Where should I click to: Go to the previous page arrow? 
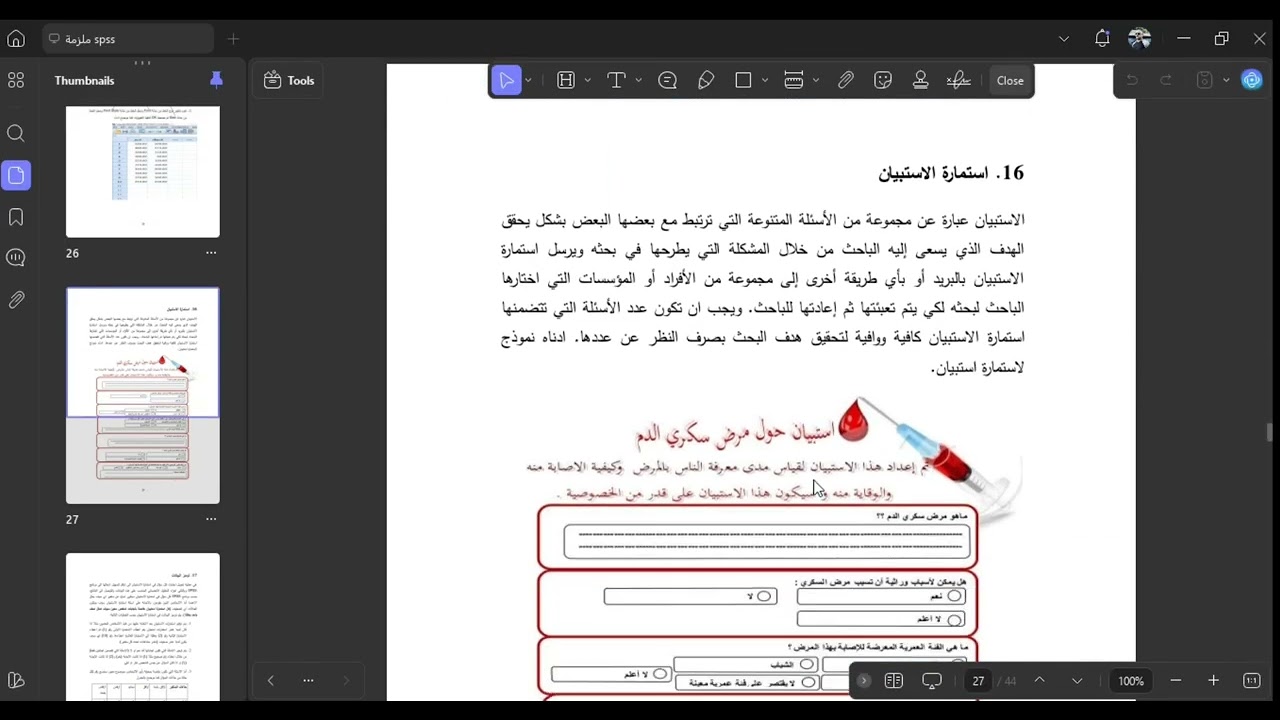click(1039, 681)
